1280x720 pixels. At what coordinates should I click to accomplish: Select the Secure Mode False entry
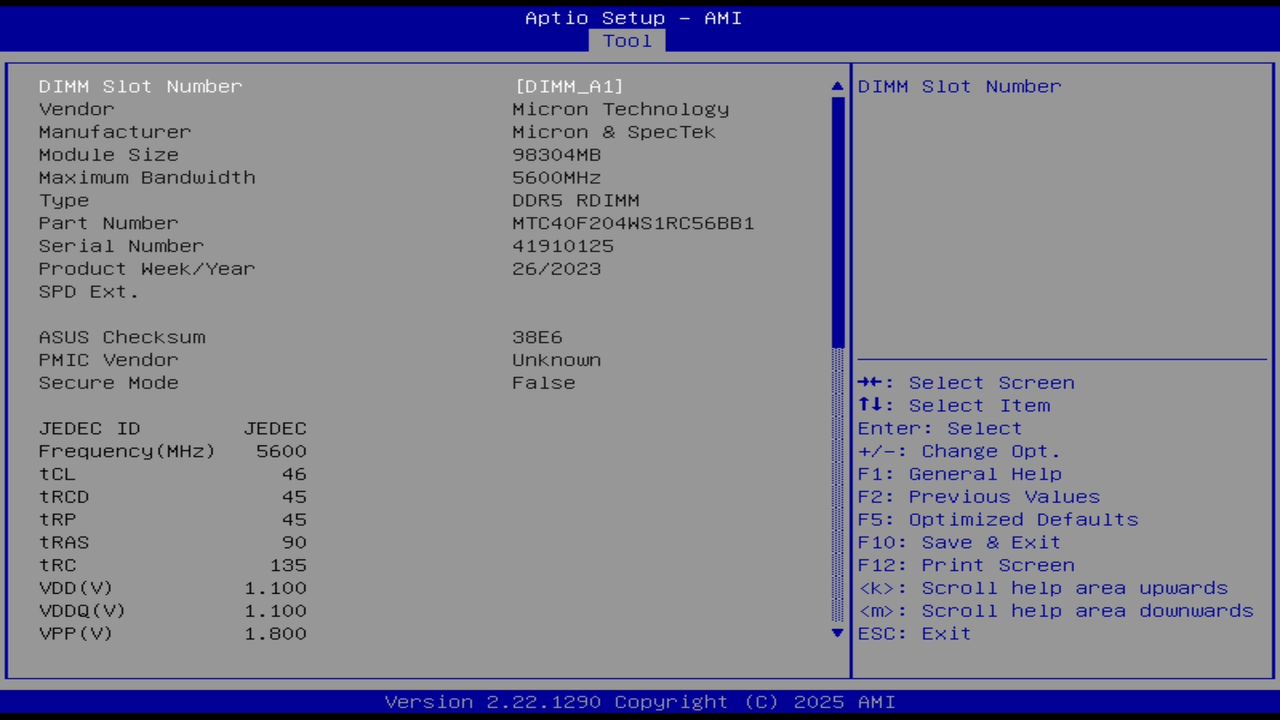(543, 382)
